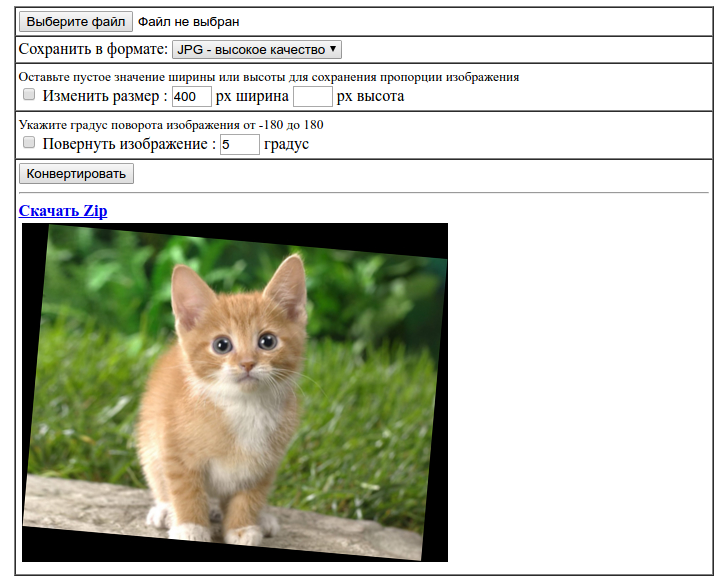The image size is (719, 584).
Task: Toggle the "Повернуть изображение" checkbox
Action: (x=29, y=143)
